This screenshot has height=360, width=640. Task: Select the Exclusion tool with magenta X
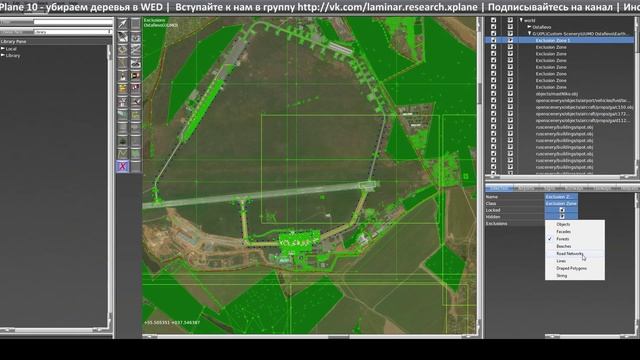(122, 167)
